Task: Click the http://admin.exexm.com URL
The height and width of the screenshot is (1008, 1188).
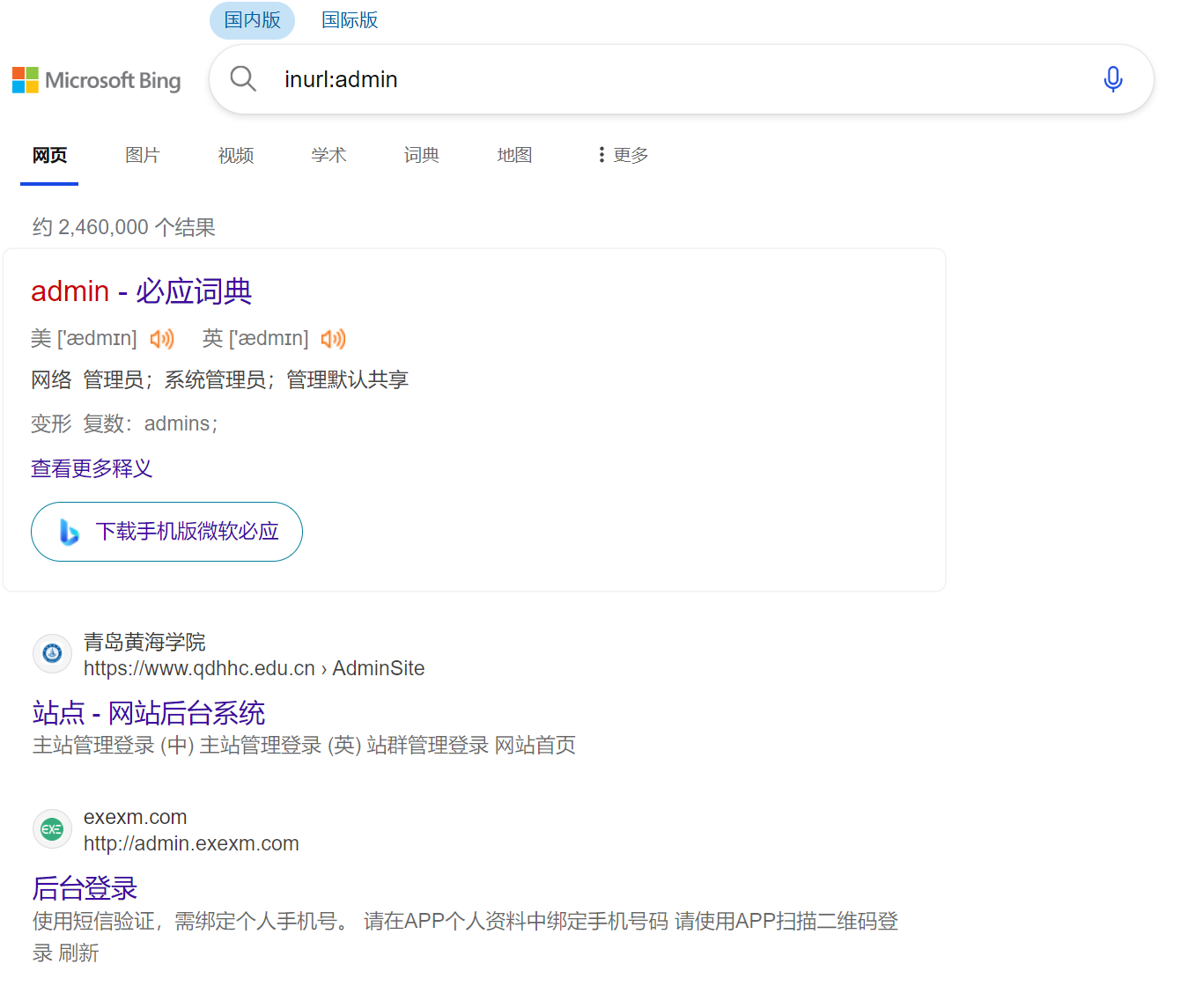Action: pyautogui.click(x=191, y=843)
